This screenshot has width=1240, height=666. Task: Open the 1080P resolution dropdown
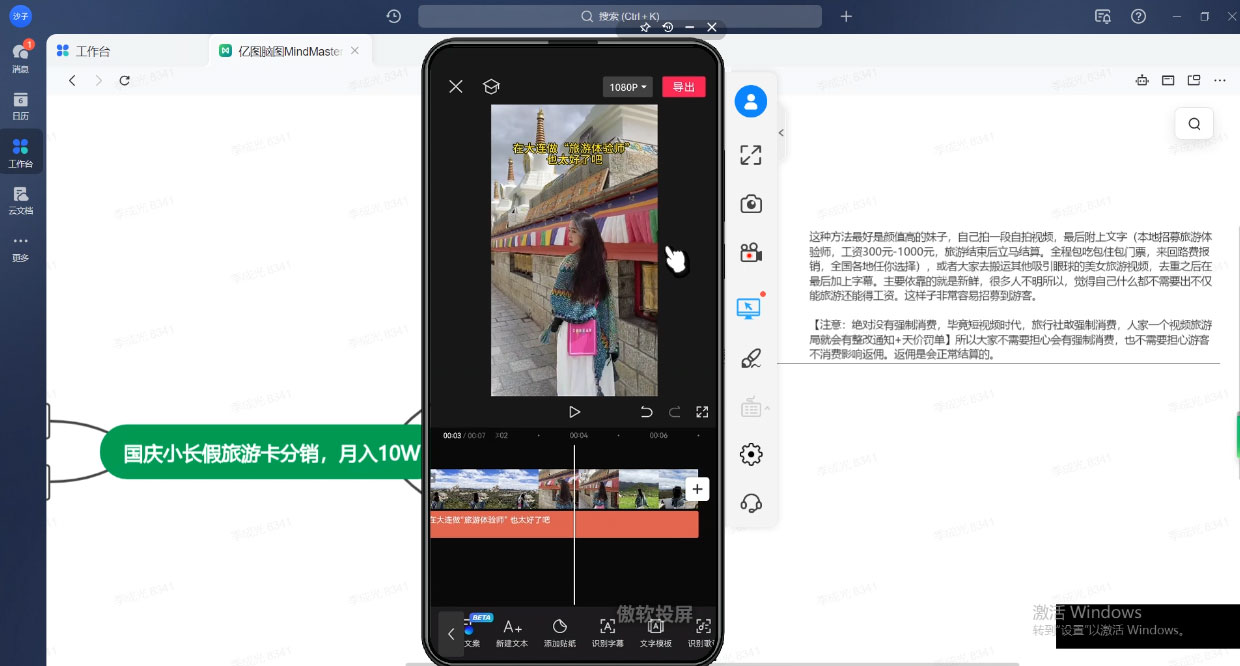[626, 87]
